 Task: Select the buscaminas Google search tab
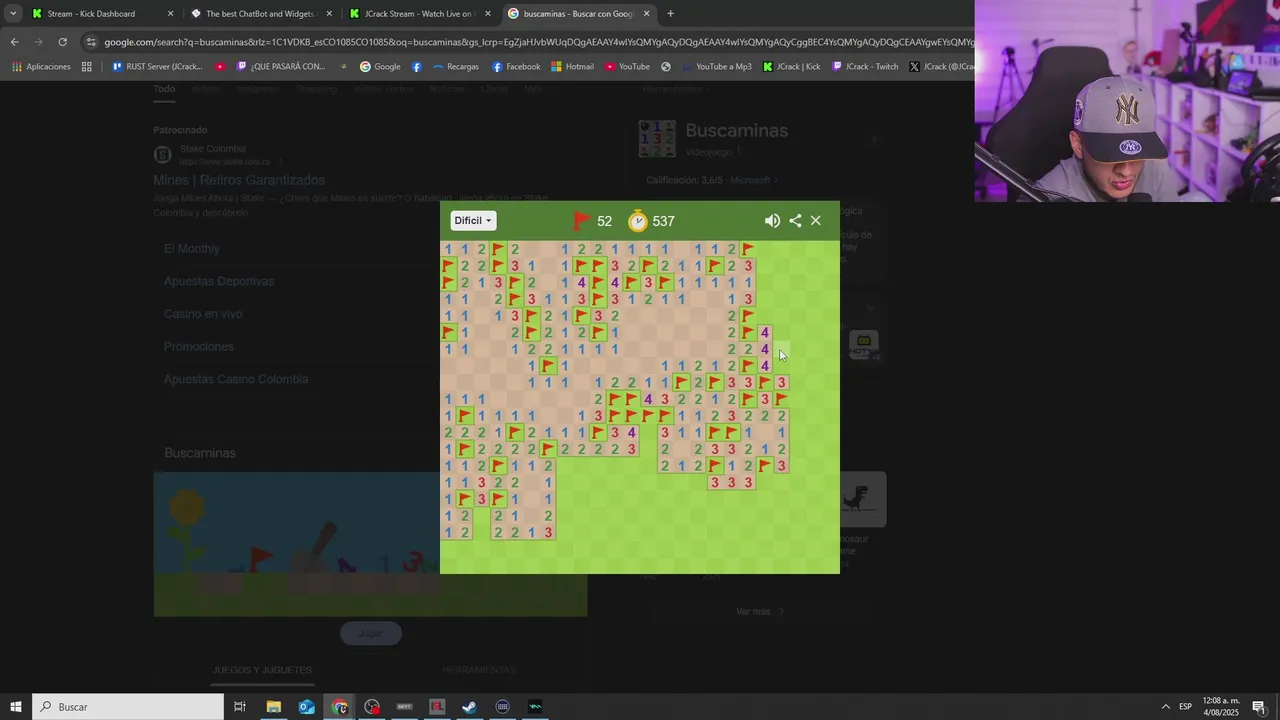pyautogui.click(x=577, y=14)
